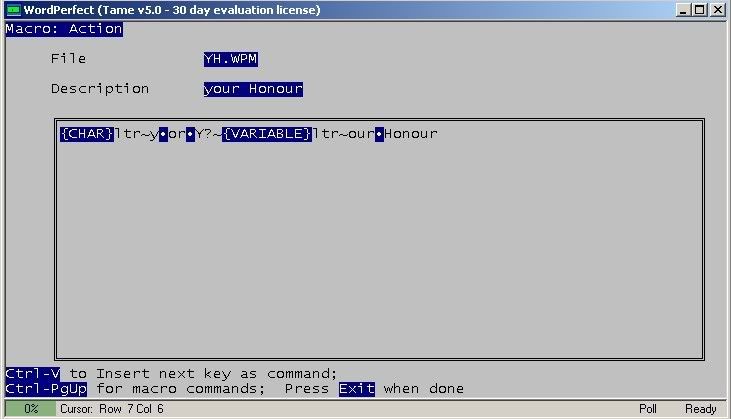Click the Description label
731x419 pixels.
coord(100,89)
